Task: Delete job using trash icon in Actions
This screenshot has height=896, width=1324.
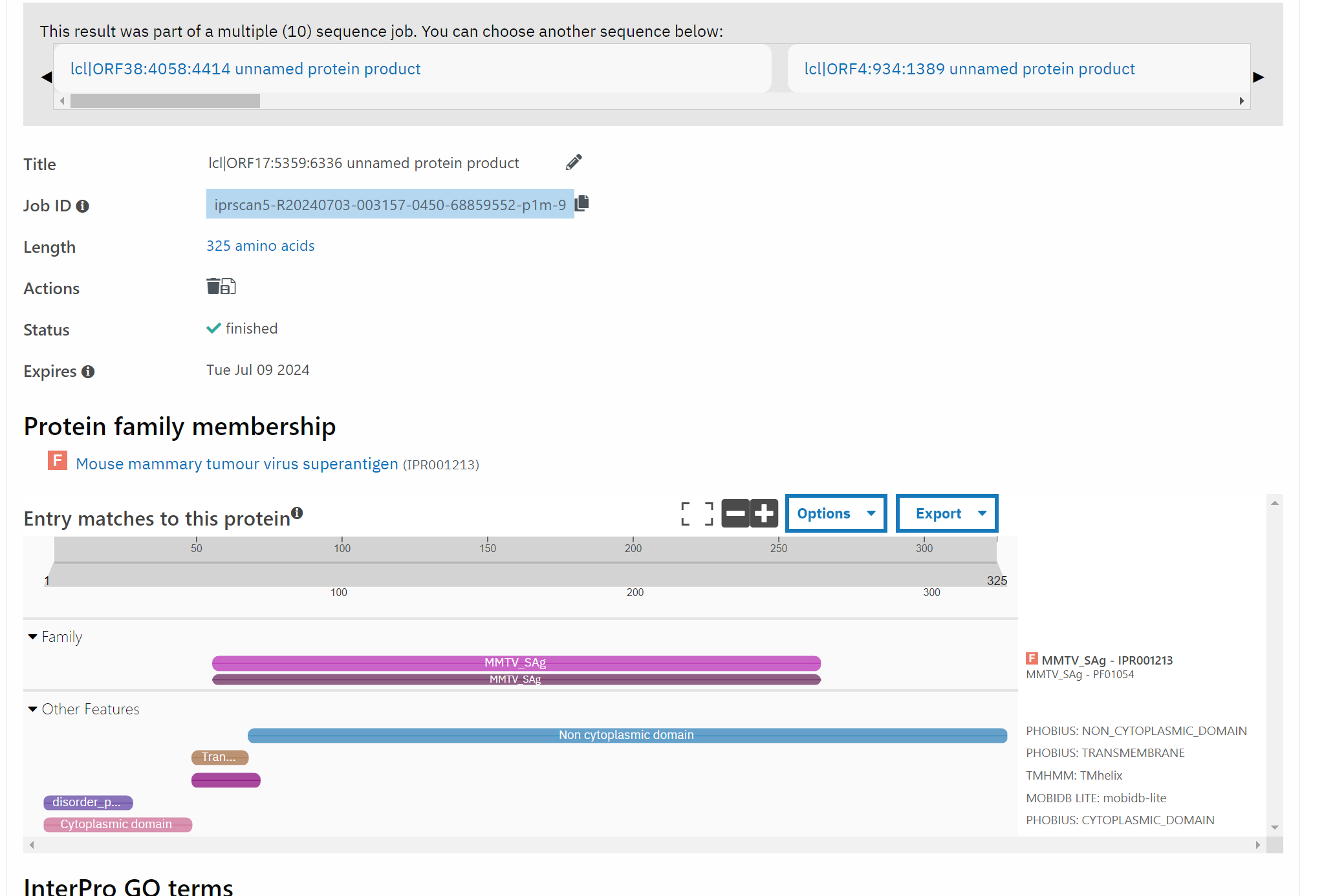Action: tap(213, 286)
